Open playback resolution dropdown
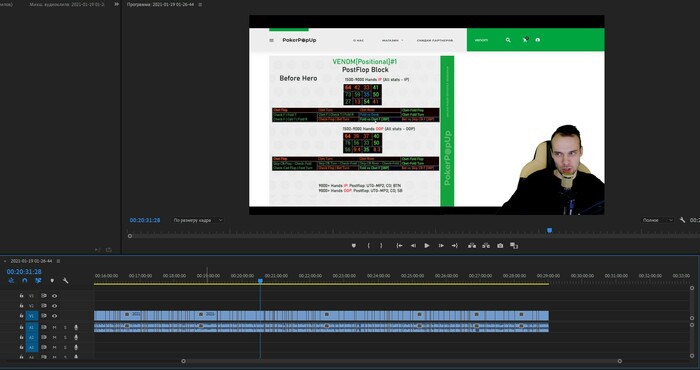Viewport: 700px width, 370px height. (658, 220)
